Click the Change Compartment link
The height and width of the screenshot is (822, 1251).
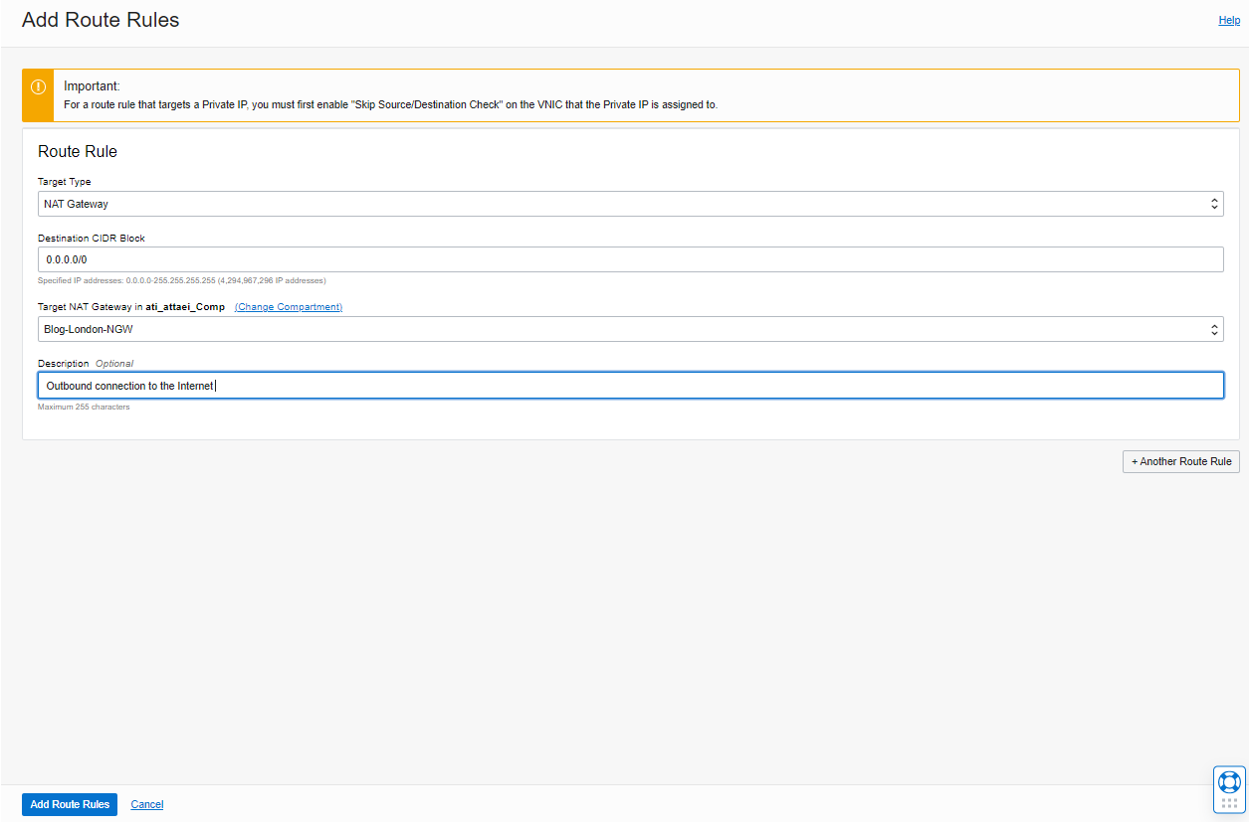[288, 307]
